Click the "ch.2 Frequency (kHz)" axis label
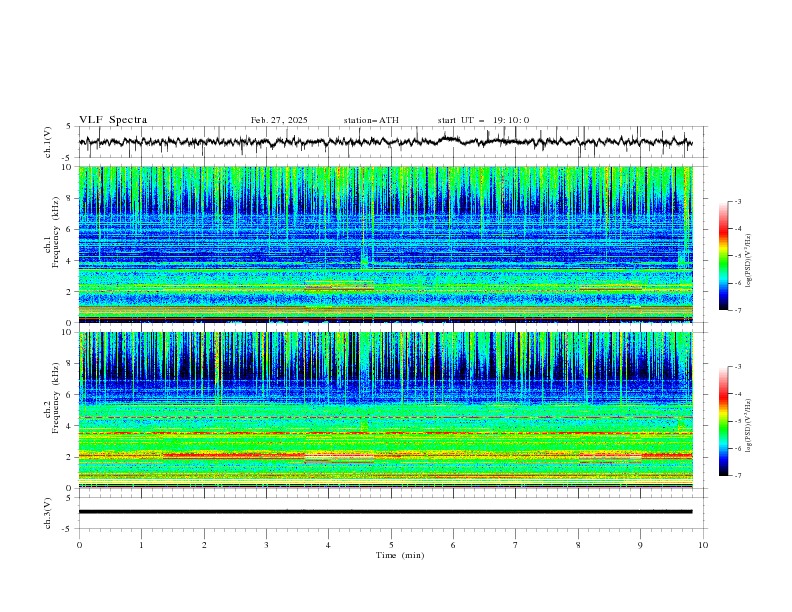 (52, 397)
